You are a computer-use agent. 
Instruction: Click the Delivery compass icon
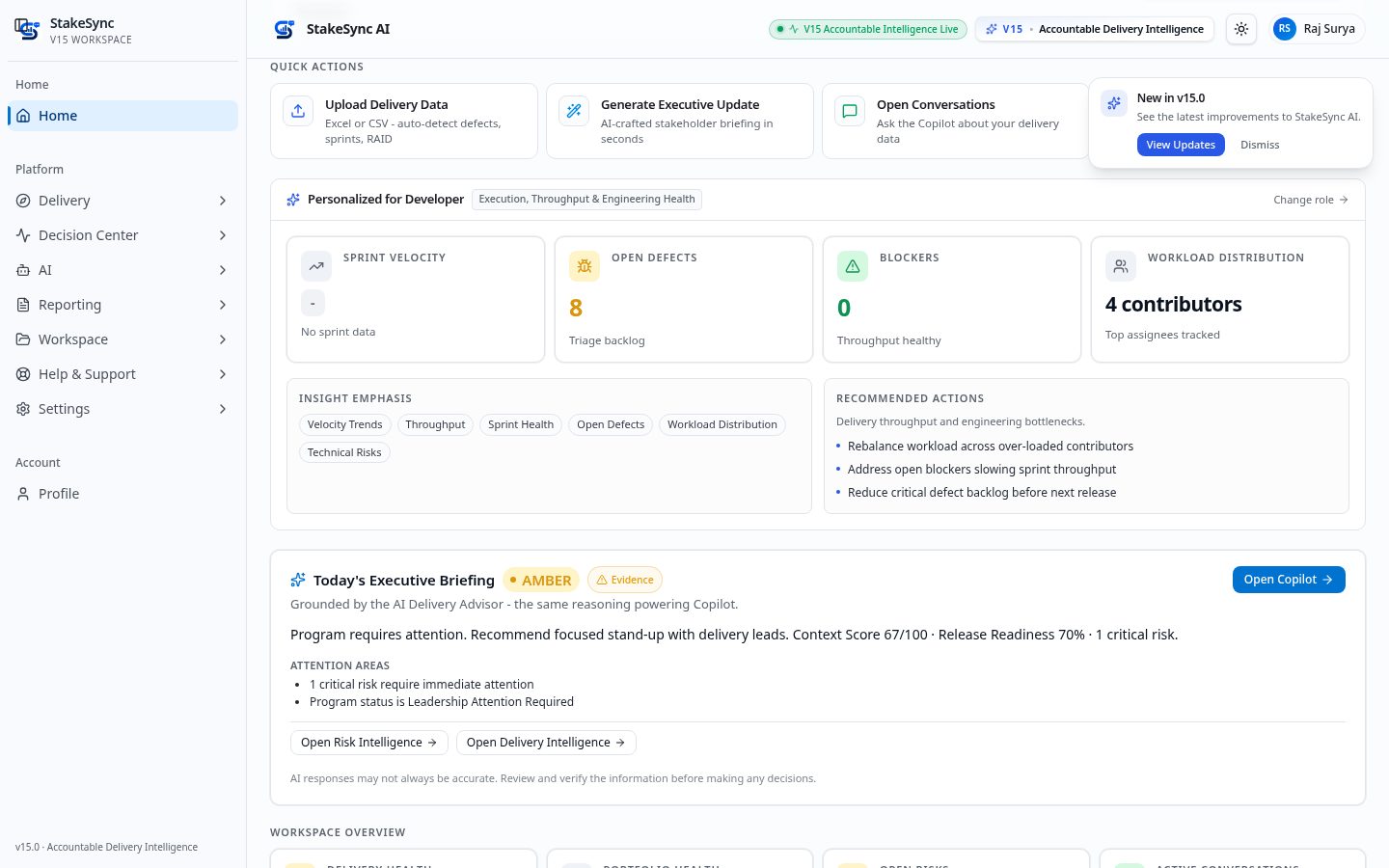23,201
